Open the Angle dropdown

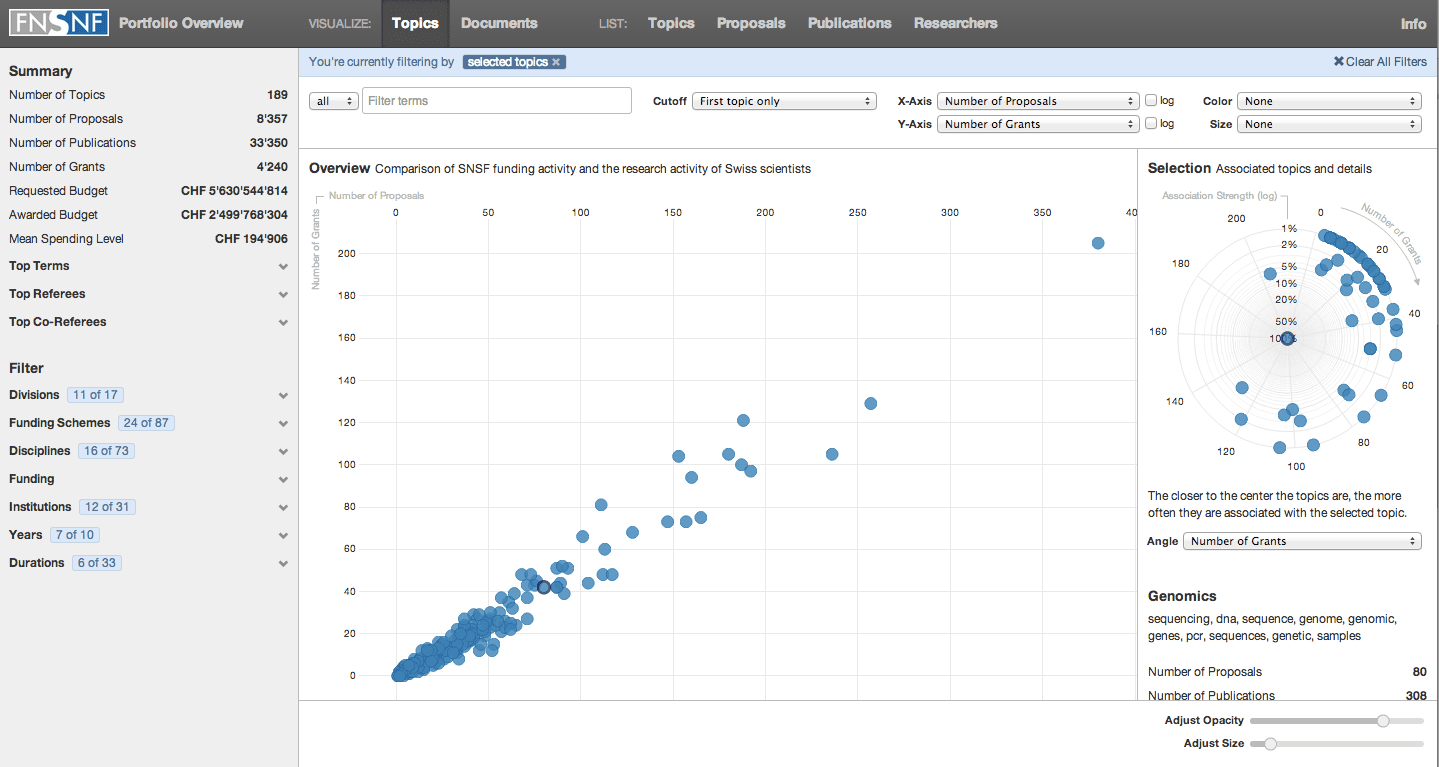click(1302, 541)
